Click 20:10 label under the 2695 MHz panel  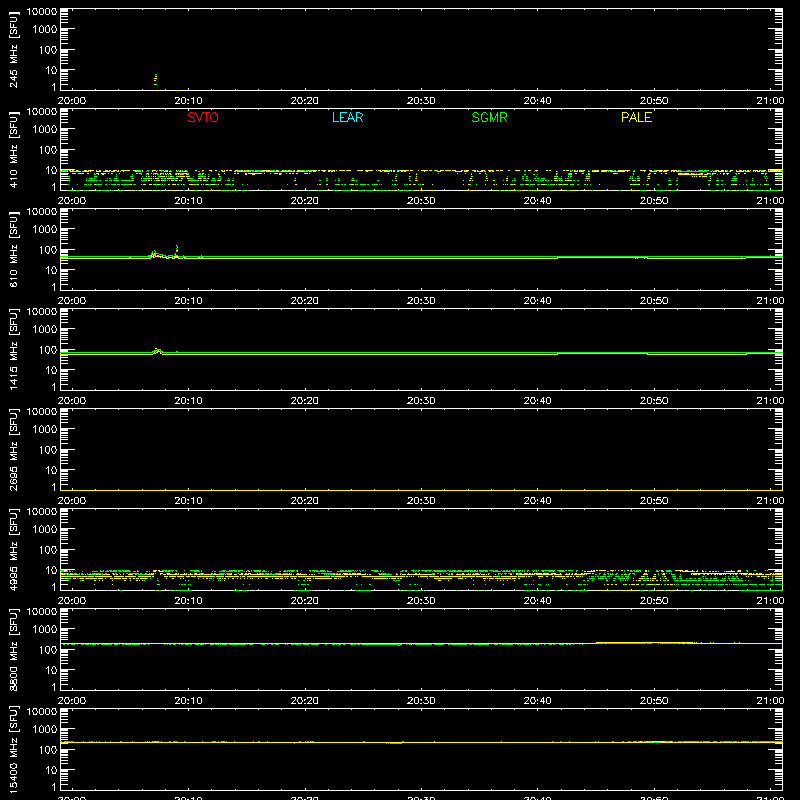click(188, 501)
